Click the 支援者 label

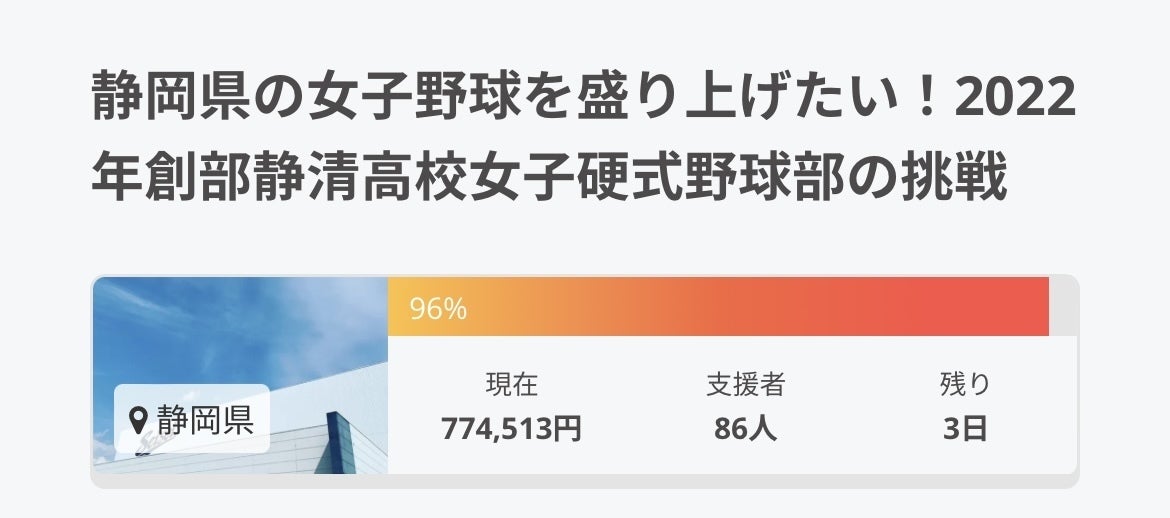point(745,384)
